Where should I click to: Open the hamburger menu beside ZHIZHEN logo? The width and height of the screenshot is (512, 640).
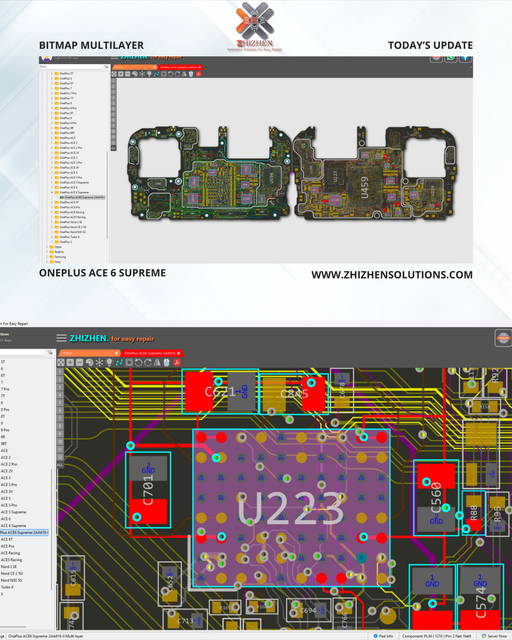(x=61, y=338)
